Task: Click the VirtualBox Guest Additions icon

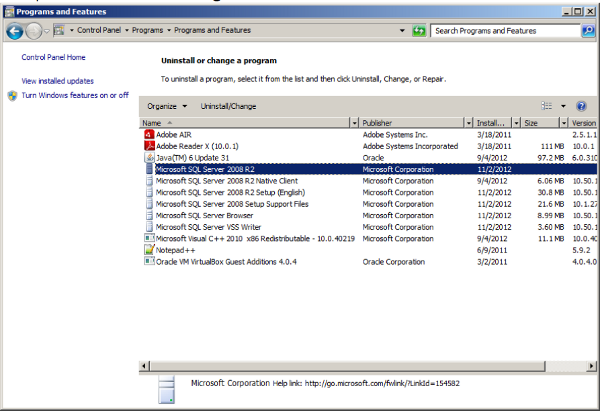Action: tap(149, 261)
